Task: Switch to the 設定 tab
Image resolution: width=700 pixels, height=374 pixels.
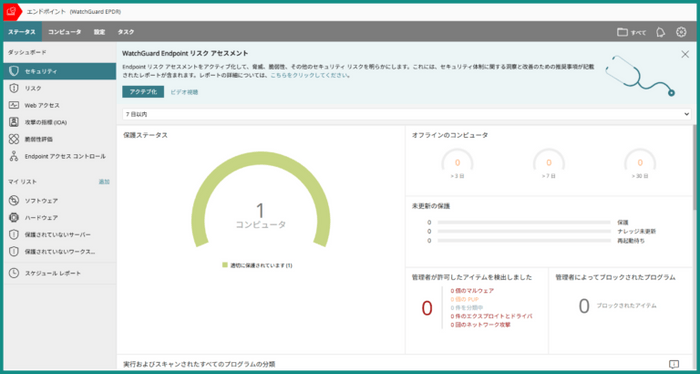Action: point(100,32)
